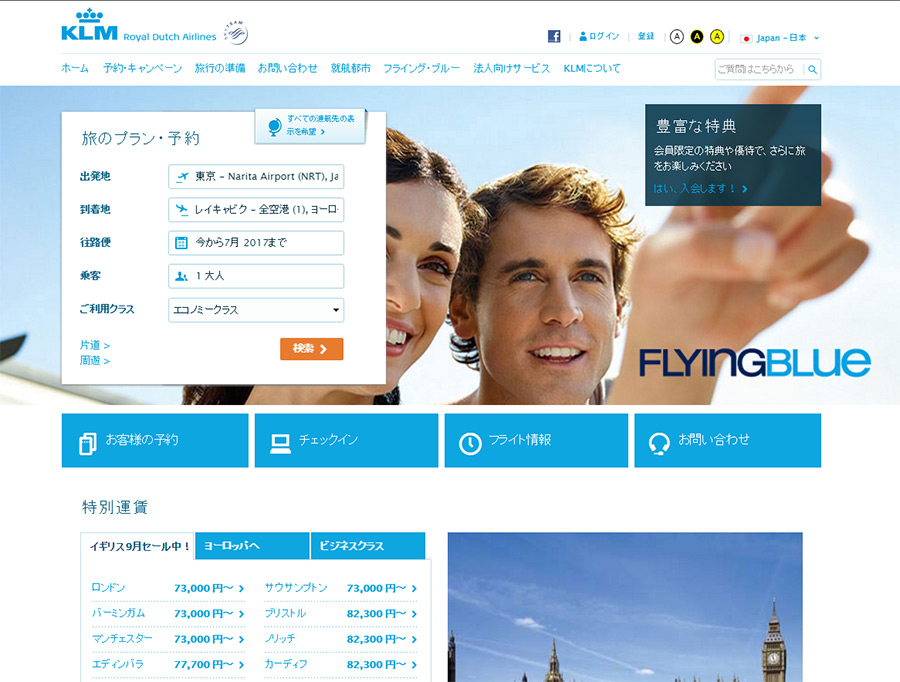Expand the エコノミークラス class dropdown
The image size is (900, 682).
(x=256, y=310)
